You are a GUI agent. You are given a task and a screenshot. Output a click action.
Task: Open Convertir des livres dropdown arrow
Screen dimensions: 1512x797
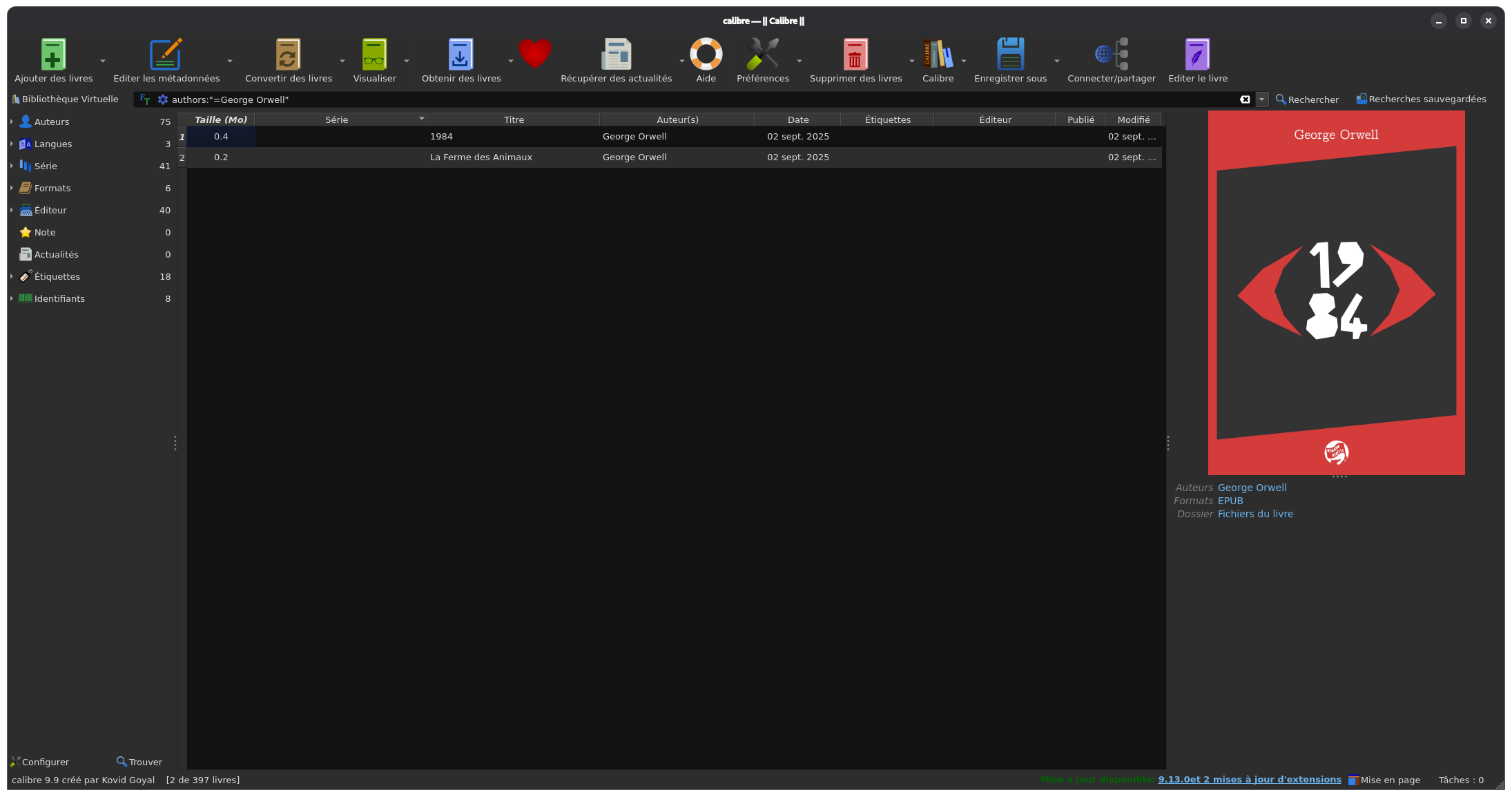click(342, 61)
